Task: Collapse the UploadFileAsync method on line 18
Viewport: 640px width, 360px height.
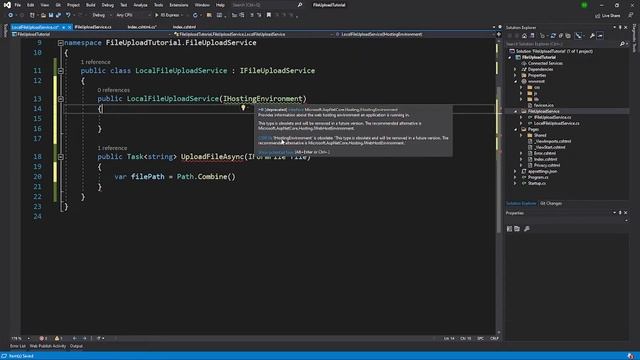Action: click(60, 157)
